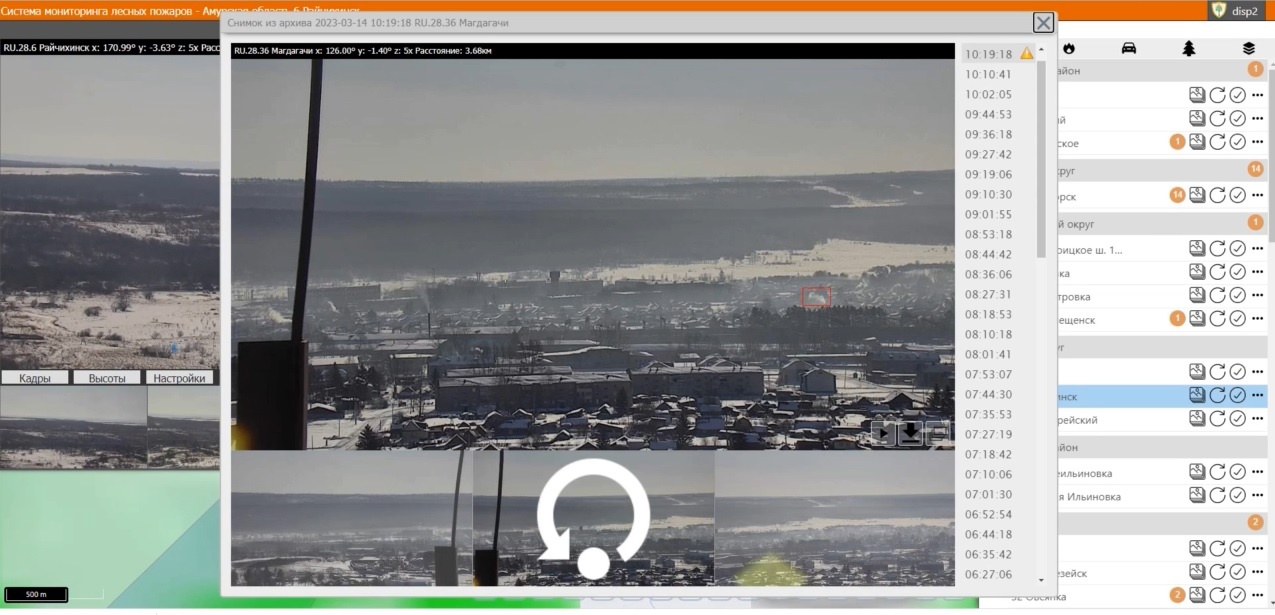Click the Высоты button

pyautogui.click(x=108, y=378)
